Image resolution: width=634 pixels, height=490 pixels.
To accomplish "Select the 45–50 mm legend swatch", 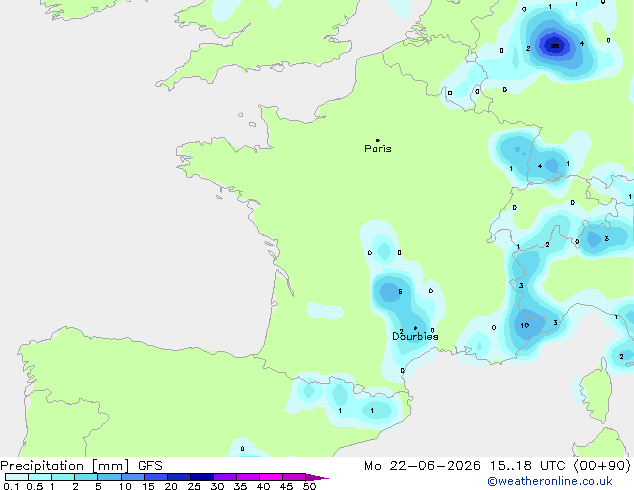I will 294,477.
